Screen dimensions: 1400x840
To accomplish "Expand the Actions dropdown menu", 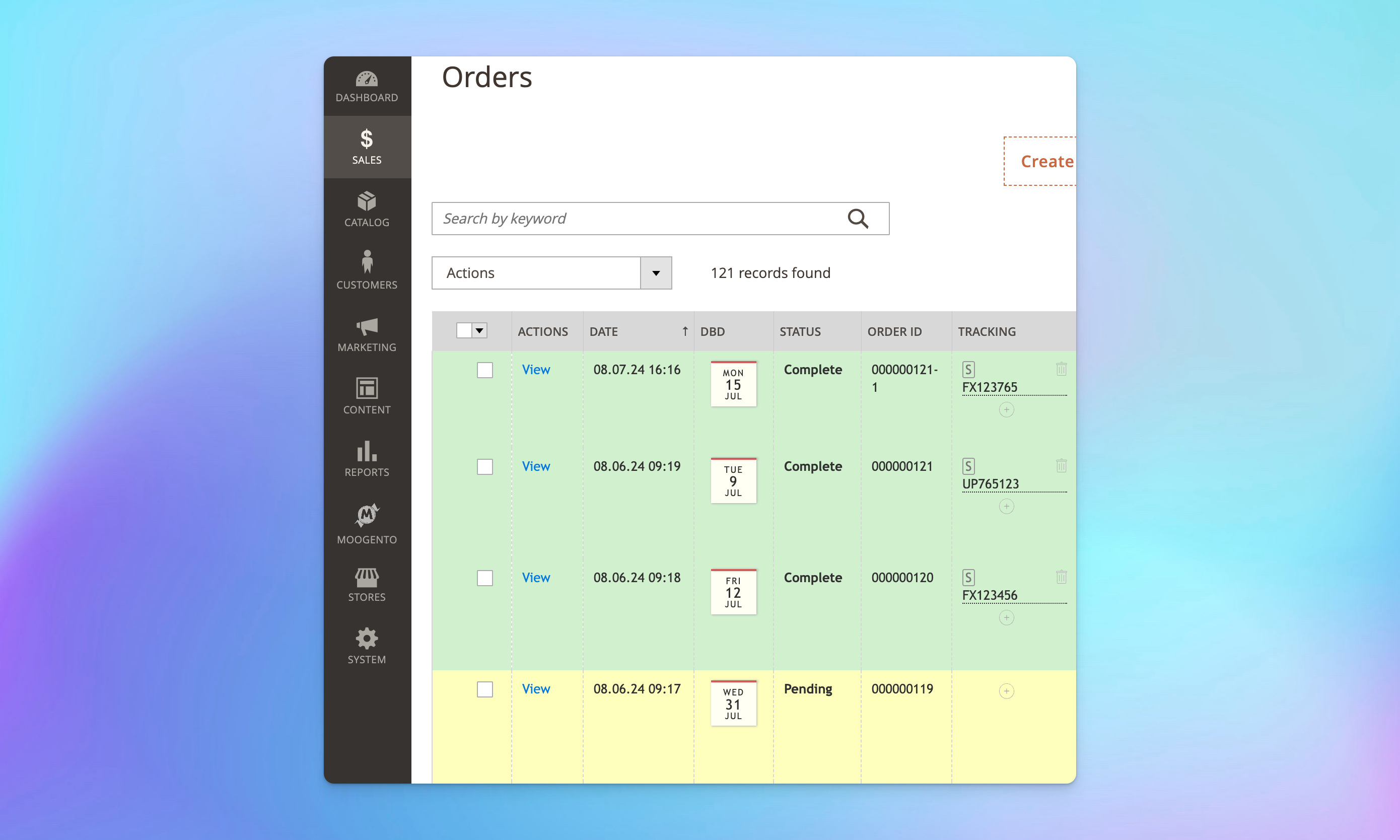I will (656, 272).
